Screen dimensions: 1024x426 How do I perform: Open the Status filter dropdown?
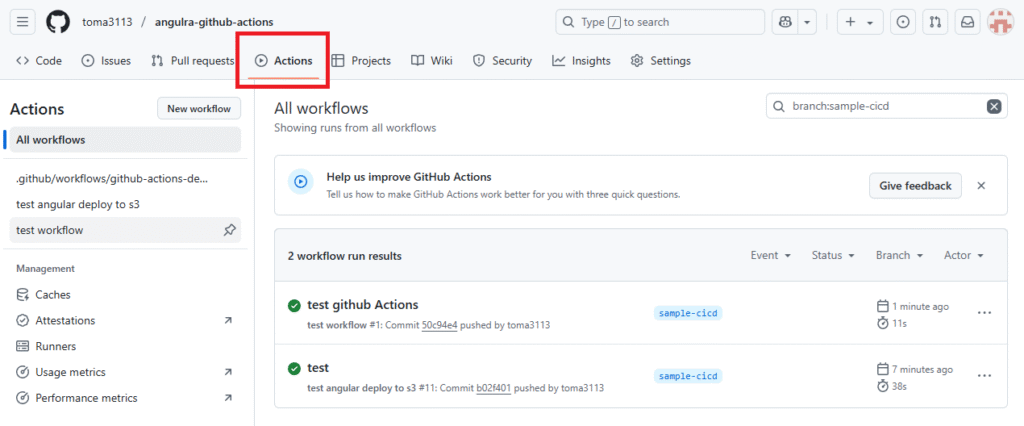point(833,255)
